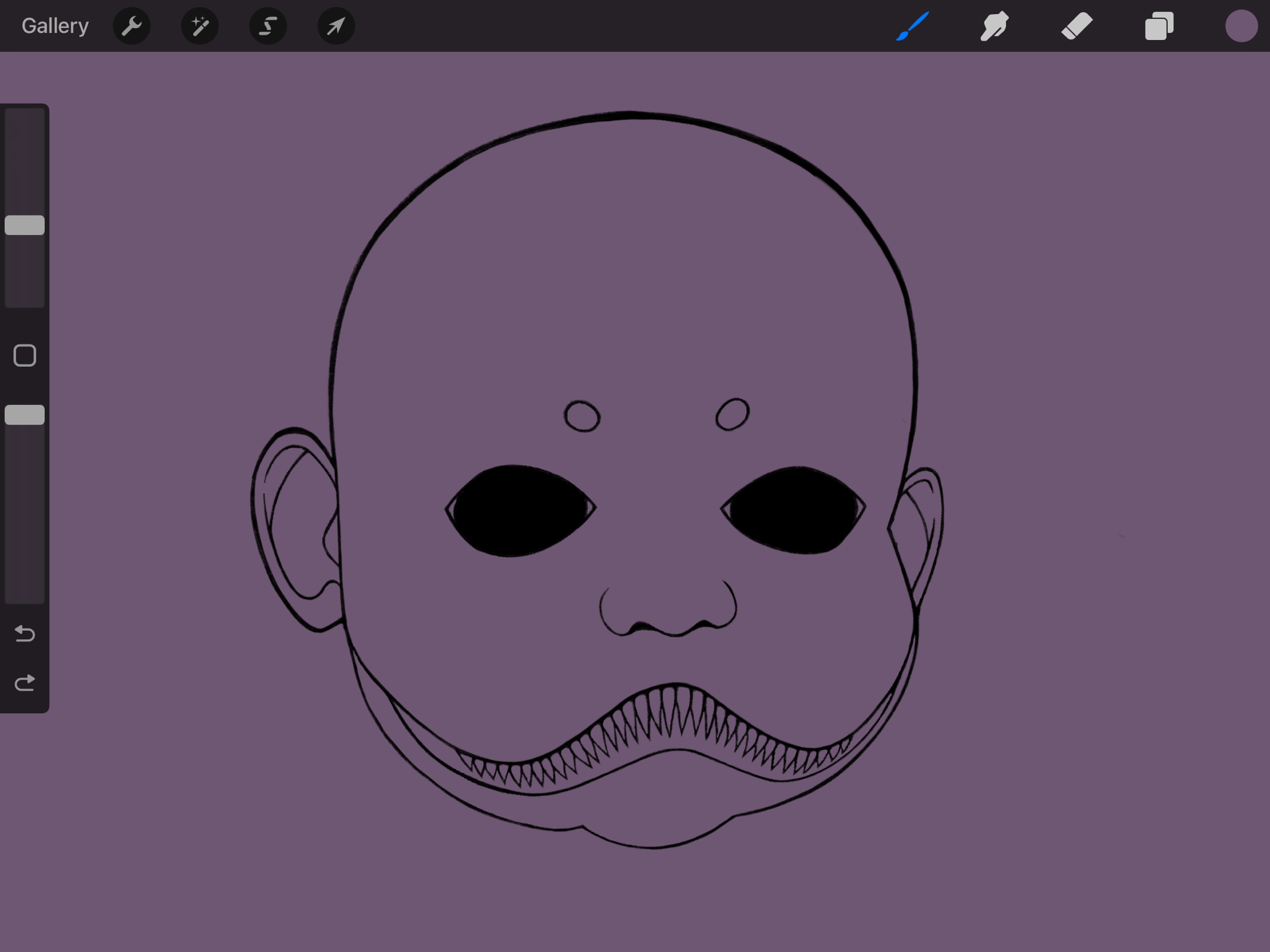Open the Gallery view
The height and width of the screenshot is (952, 1270).
click(x=55, y=26)
